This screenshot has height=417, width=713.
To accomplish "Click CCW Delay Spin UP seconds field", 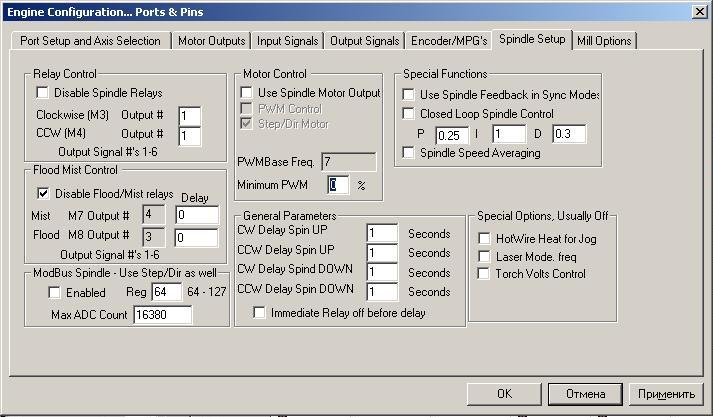I will [x=382, y=253].
